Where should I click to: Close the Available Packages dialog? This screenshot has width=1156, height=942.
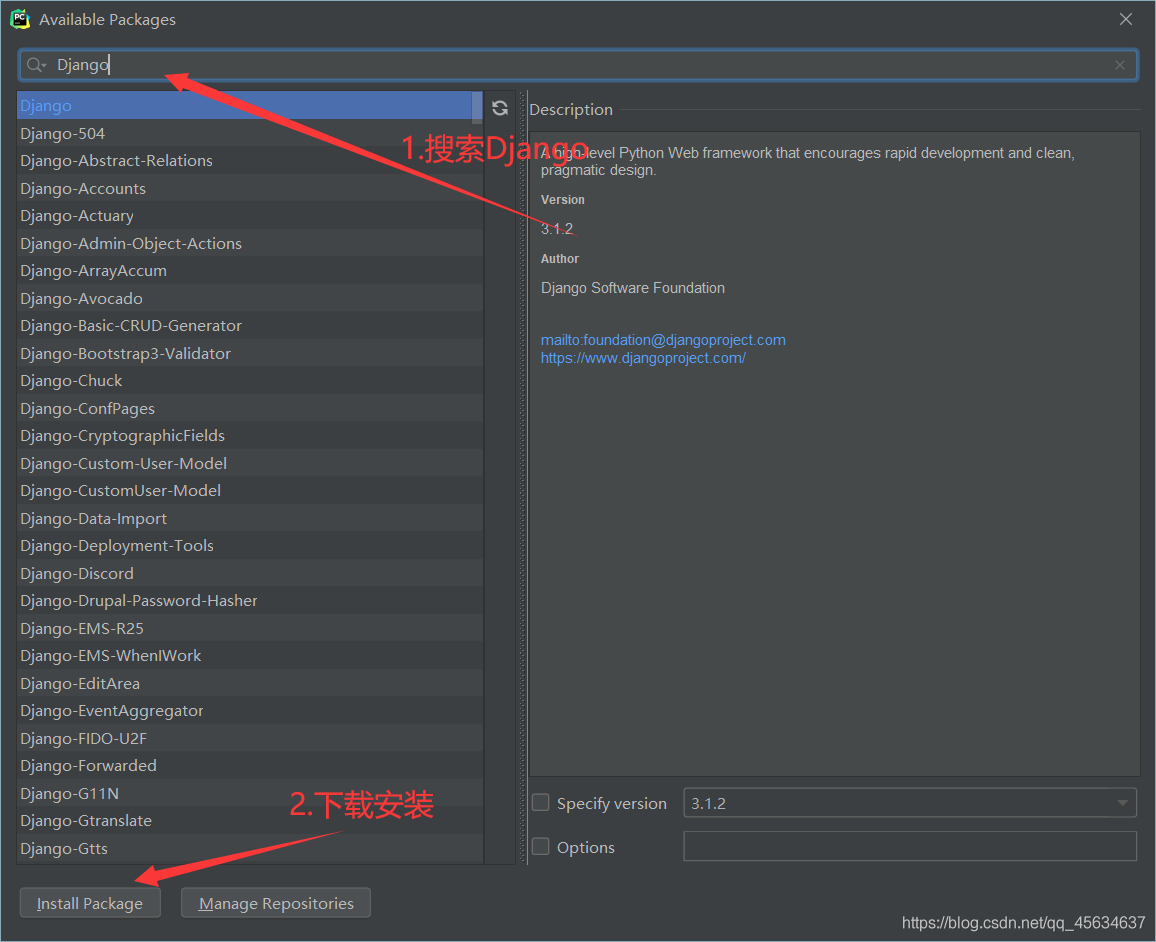1126,19
